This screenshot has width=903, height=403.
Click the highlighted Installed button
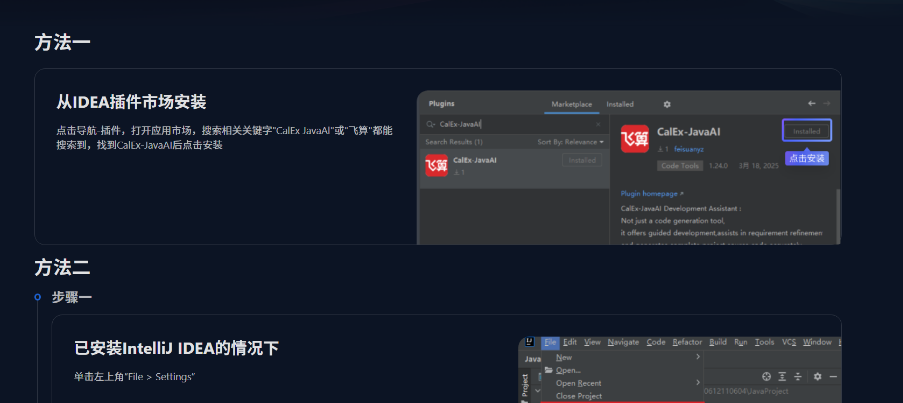click(806, 131)
